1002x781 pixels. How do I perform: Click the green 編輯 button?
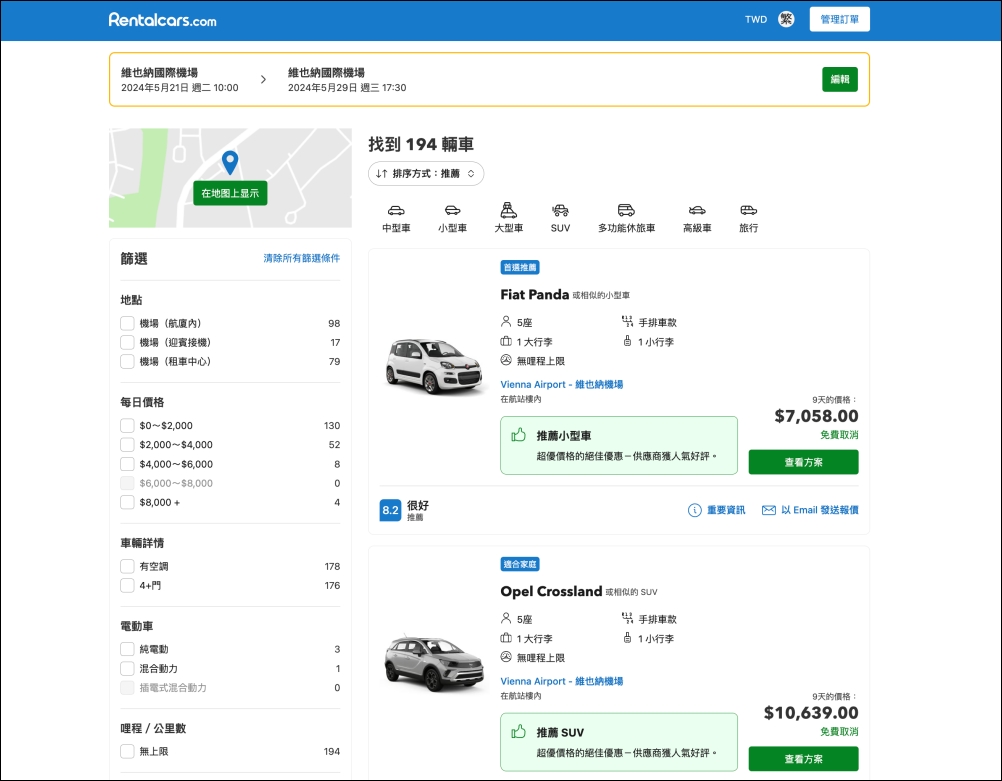[840, 79]
